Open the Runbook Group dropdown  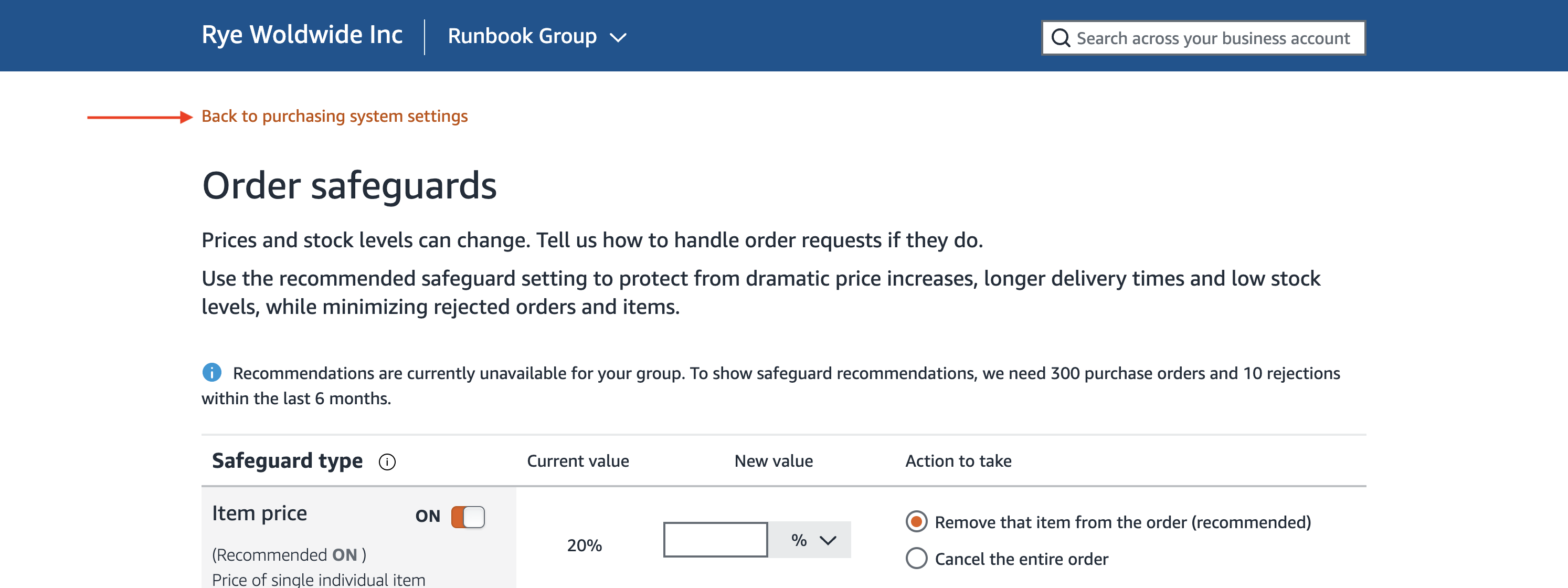522,37
